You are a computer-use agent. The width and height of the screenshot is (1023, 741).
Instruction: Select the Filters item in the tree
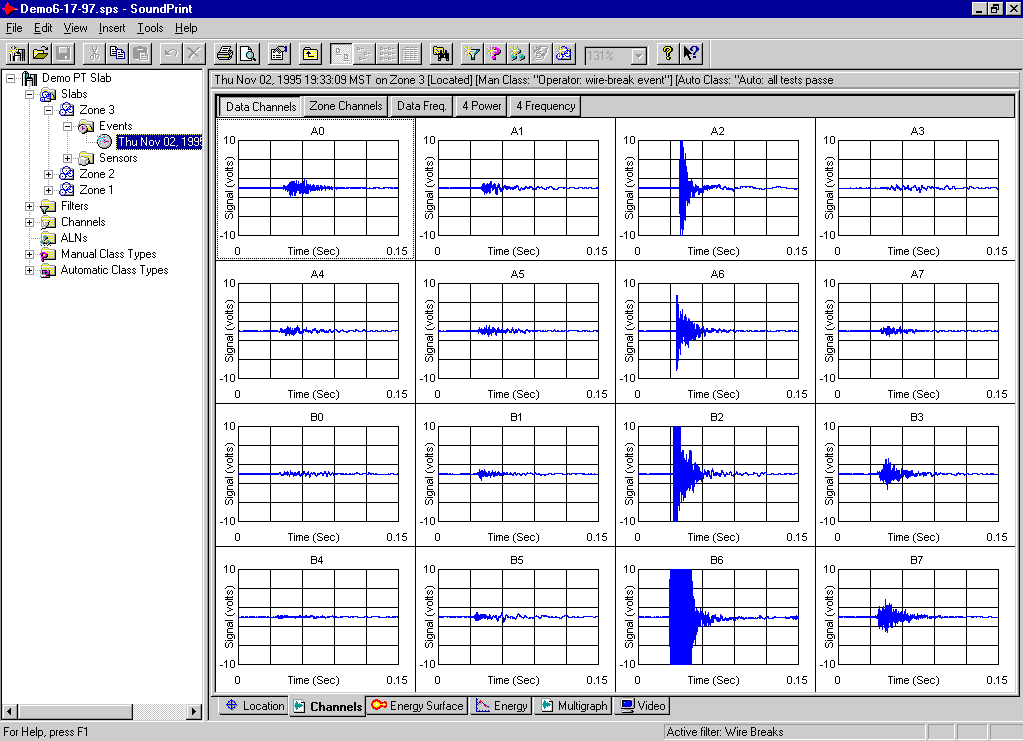74,206
